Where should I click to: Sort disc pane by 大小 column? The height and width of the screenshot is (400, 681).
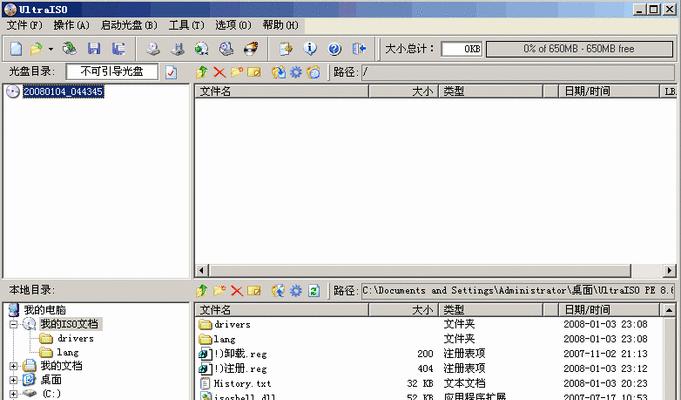tap(403, 91)
